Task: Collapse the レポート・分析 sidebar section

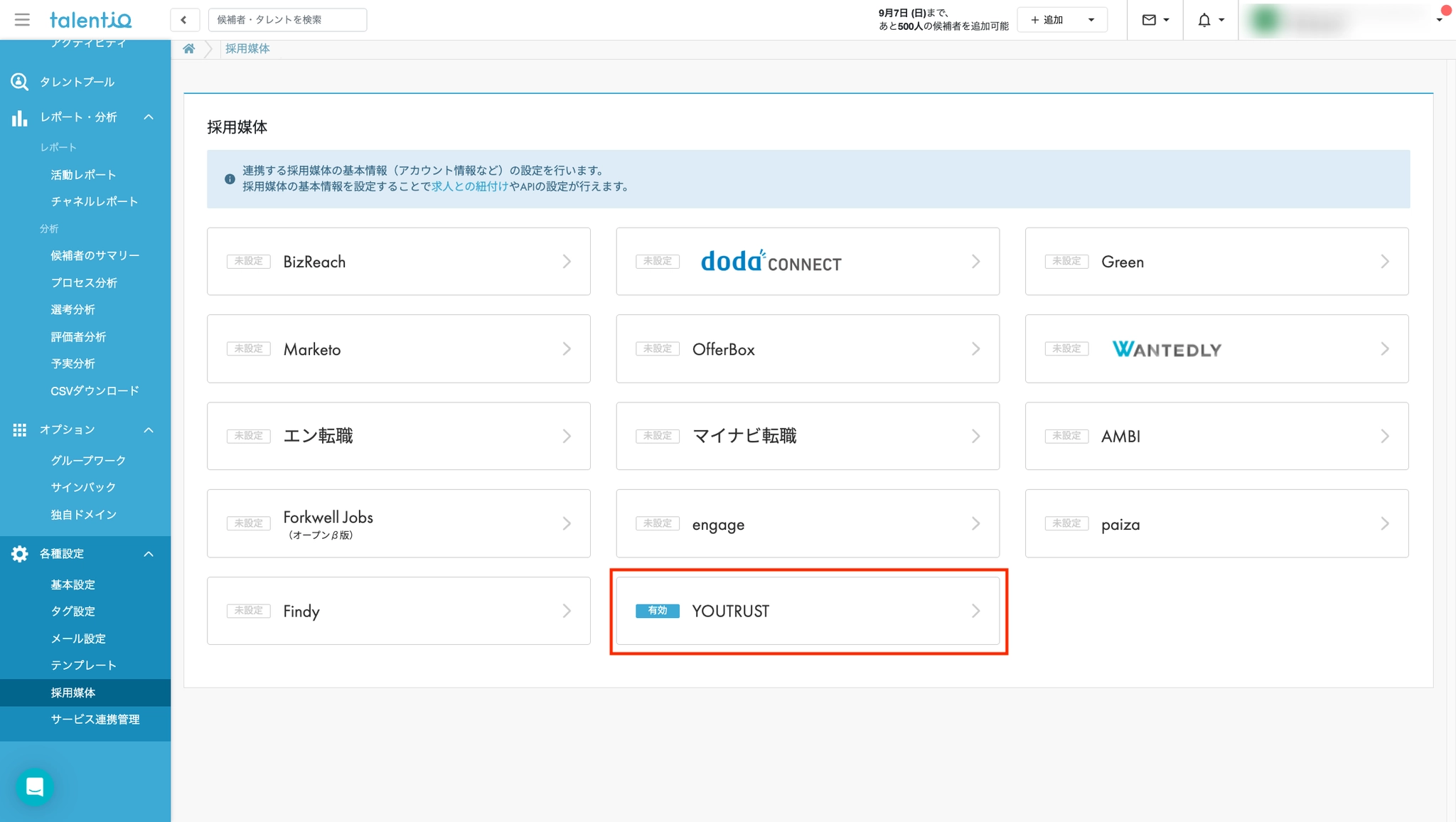Action: (x=149, y=117)
